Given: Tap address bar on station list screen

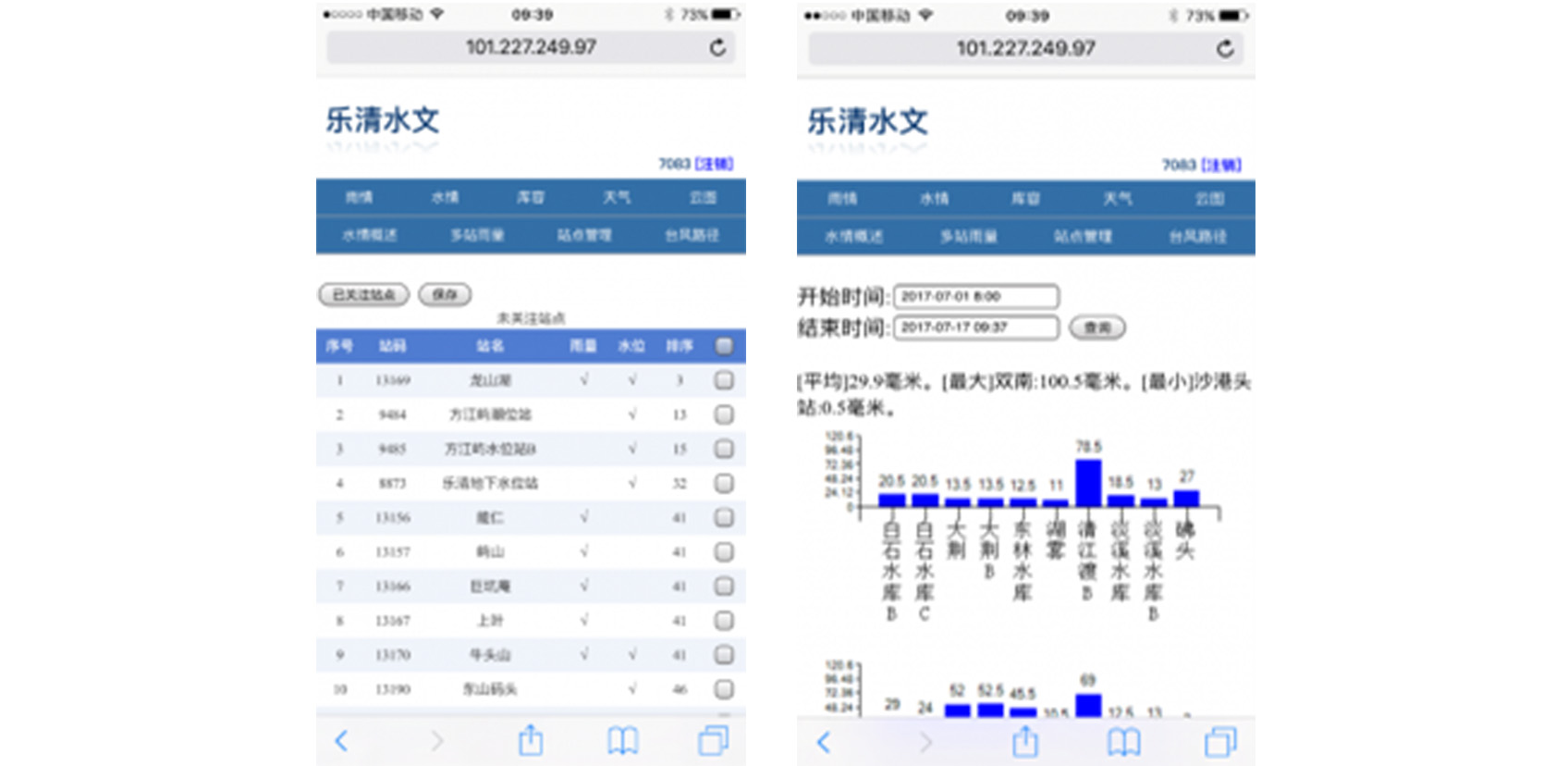Looking at the screenshot, I should tap(531, 47).
